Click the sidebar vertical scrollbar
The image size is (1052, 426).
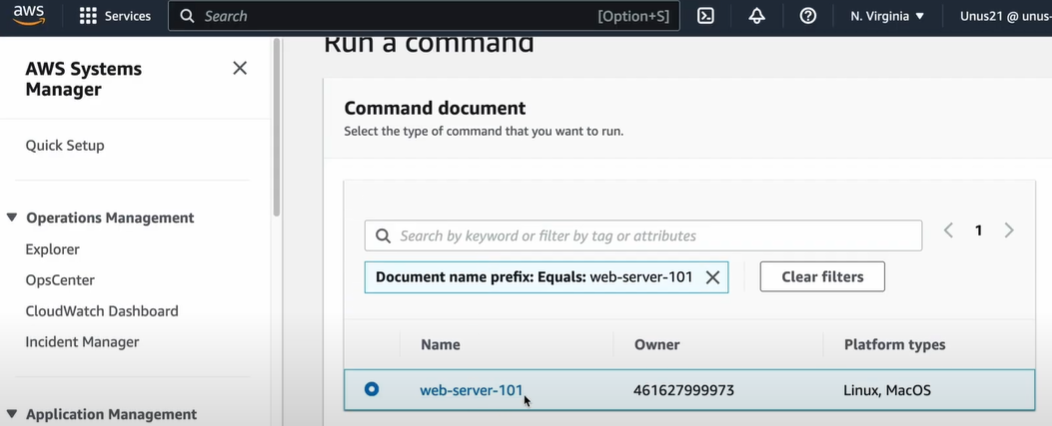pos(276,127)
